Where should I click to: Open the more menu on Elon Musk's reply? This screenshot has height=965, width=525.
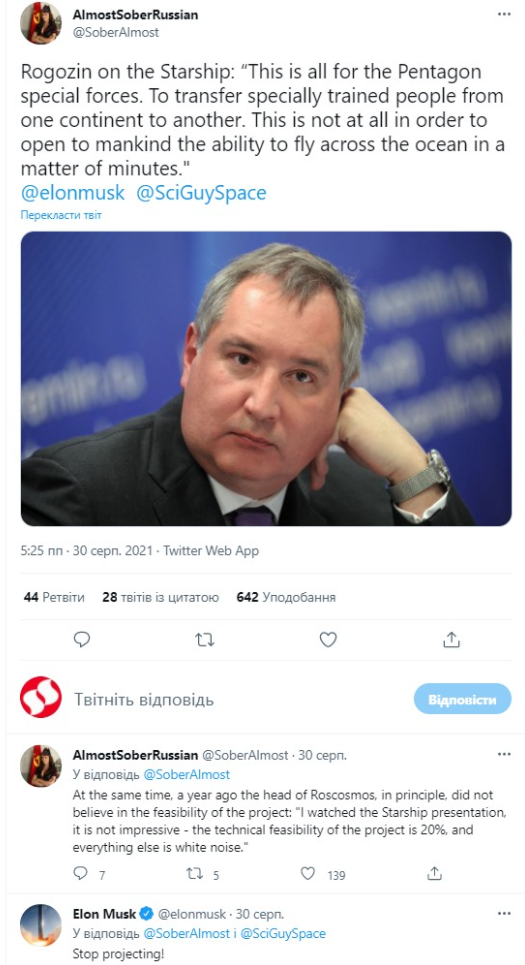[x=504, y=913]
